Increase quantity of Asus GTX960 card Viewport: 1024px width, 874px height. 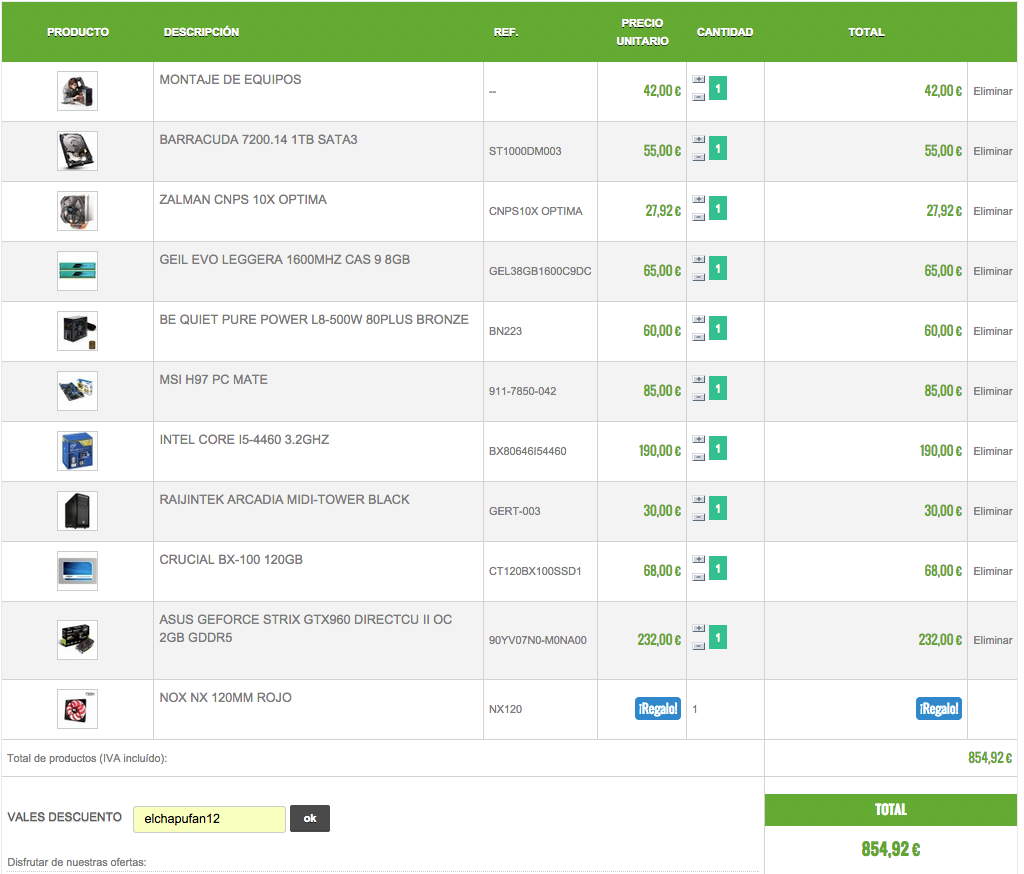[698, 629]
